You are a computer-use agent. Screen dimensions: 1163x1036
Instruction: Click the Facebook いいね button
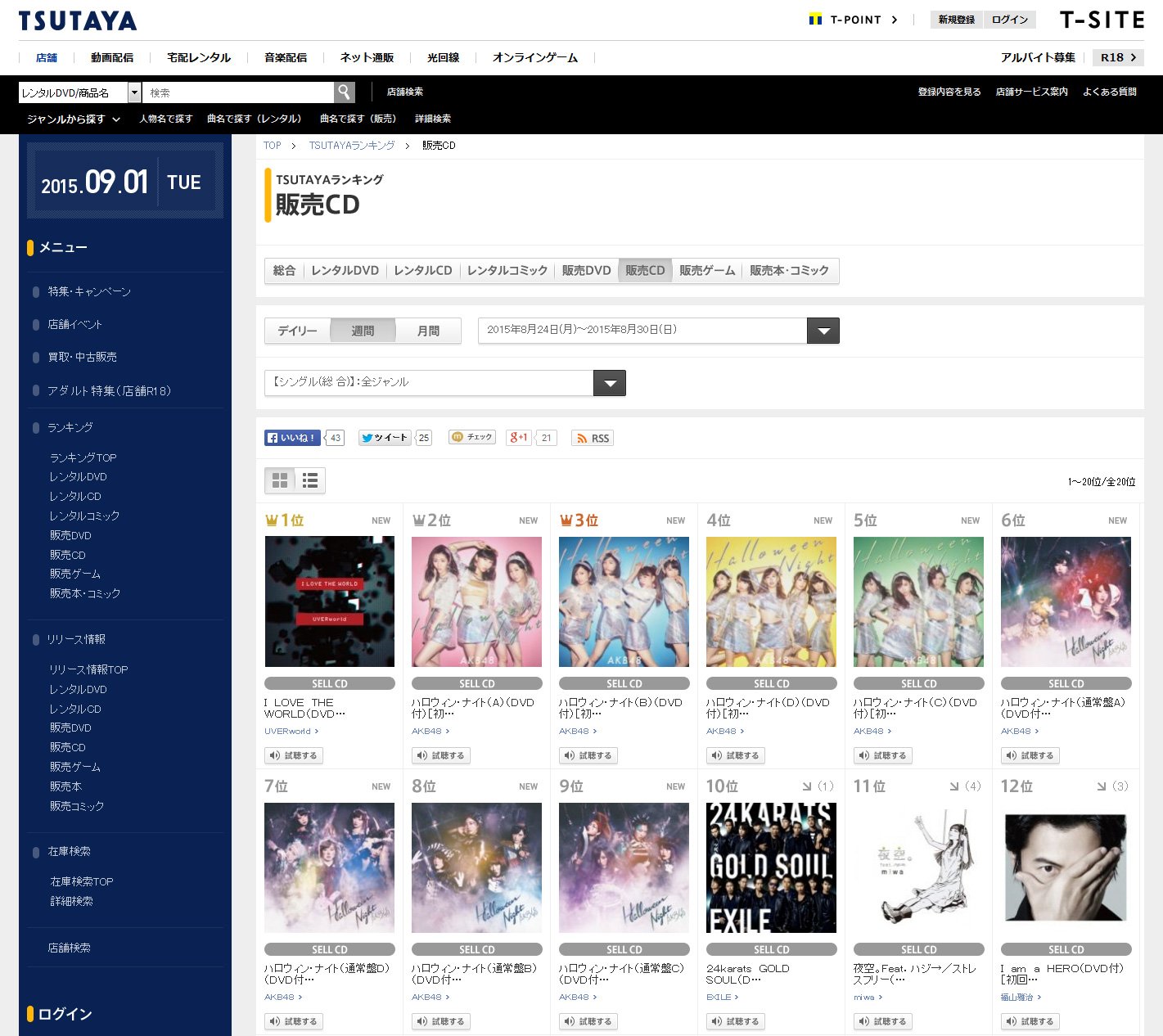pyautogui.click(x=293, y=438)
